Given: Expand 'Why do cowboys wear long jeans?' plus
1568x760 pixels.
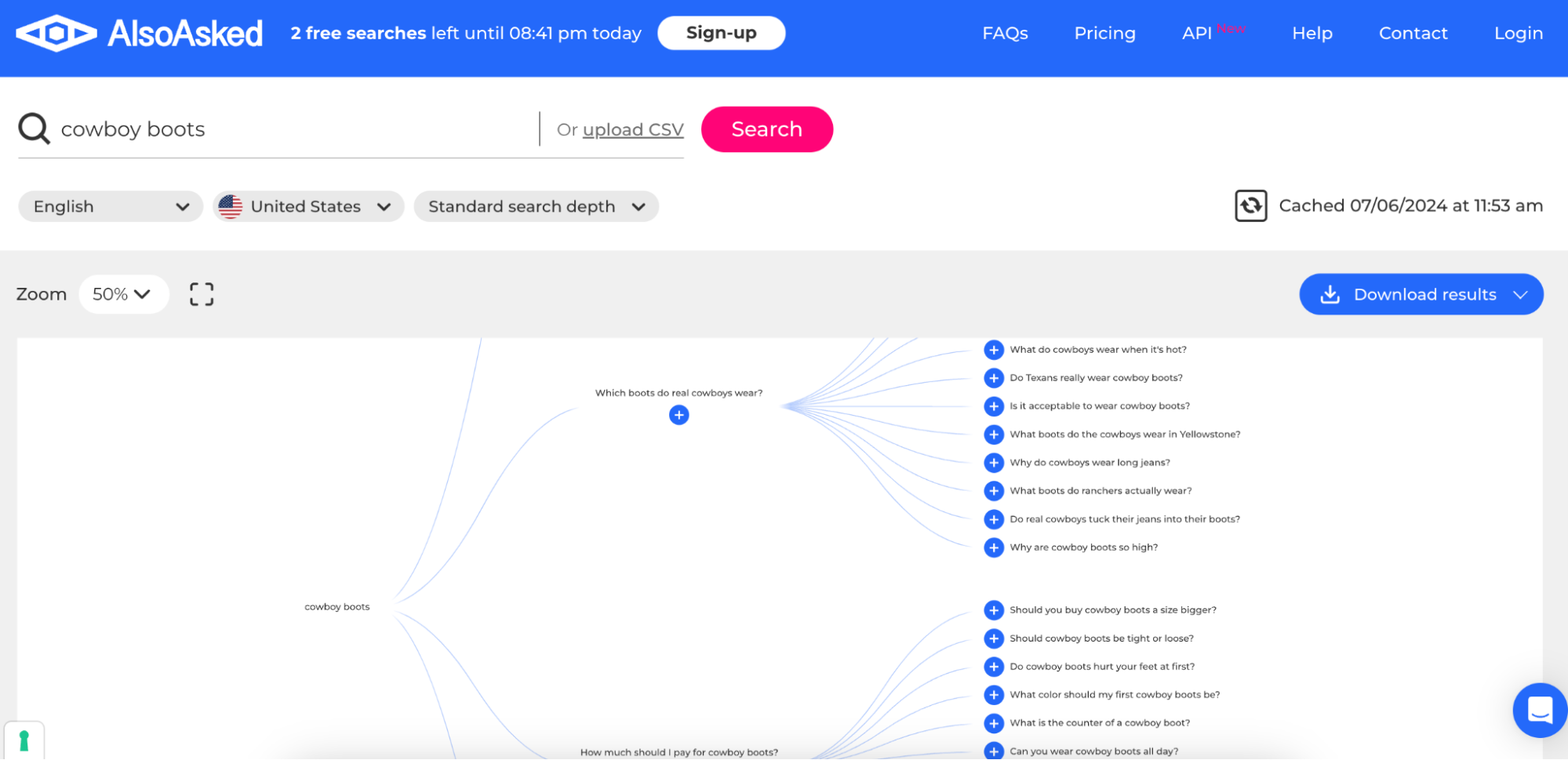Looking at the screenshot, I should (994, 463).
